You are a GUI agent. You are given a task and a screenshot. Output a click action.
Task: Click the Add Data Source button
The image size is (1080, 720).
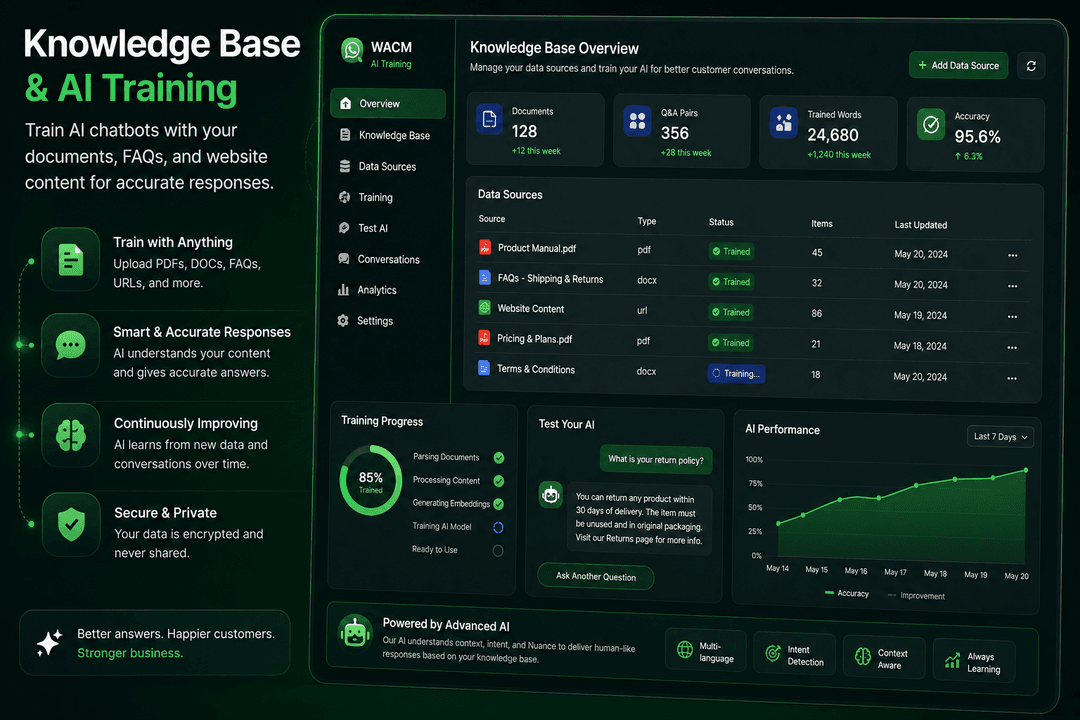(958, 65)
